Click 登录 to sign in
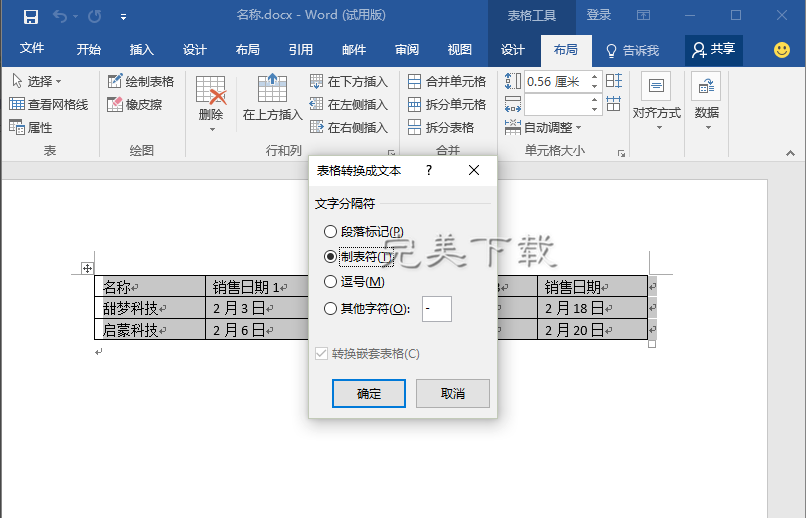Image resolution: width=806 pixels, height=518 pixels. [599, 15]
